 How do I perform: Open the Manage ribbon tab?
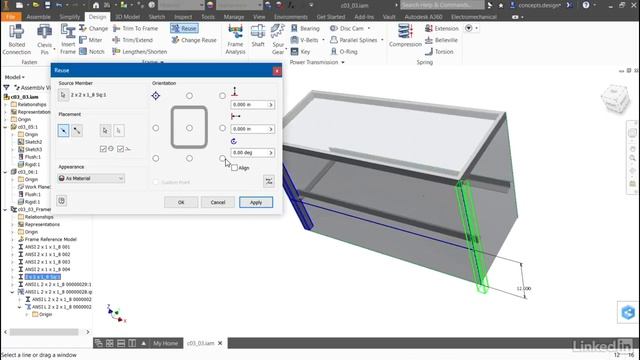tap(234, 17)
